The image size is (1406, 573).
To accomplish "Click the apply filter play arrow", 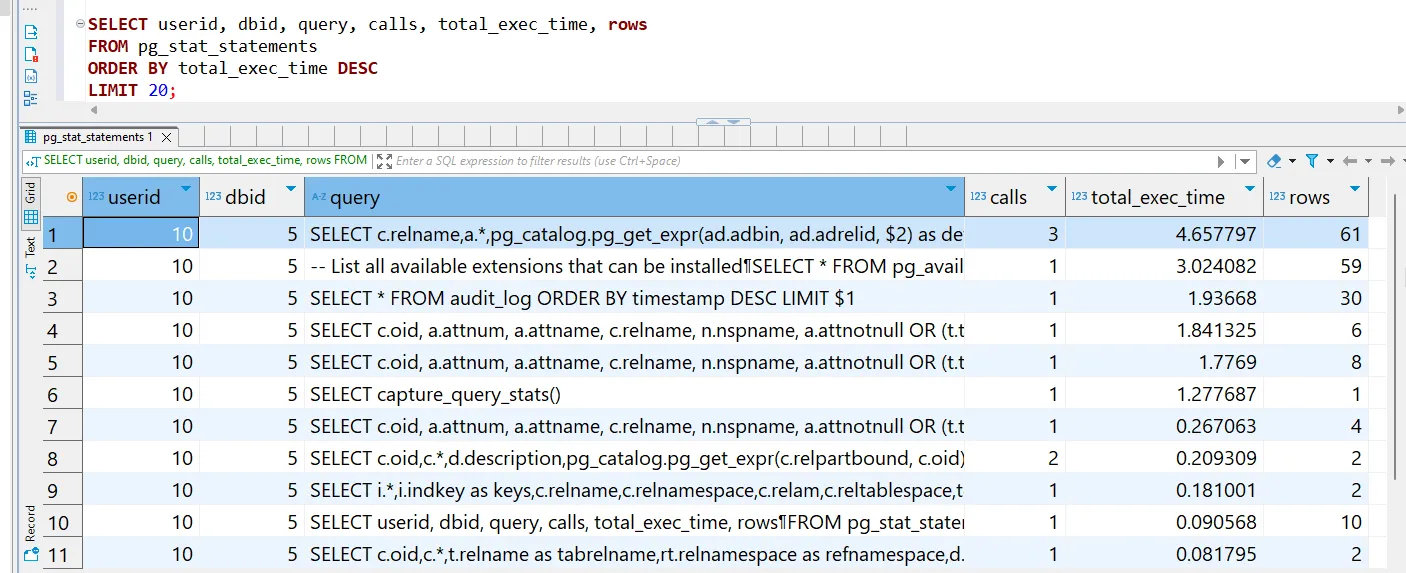I will 1221,161.
